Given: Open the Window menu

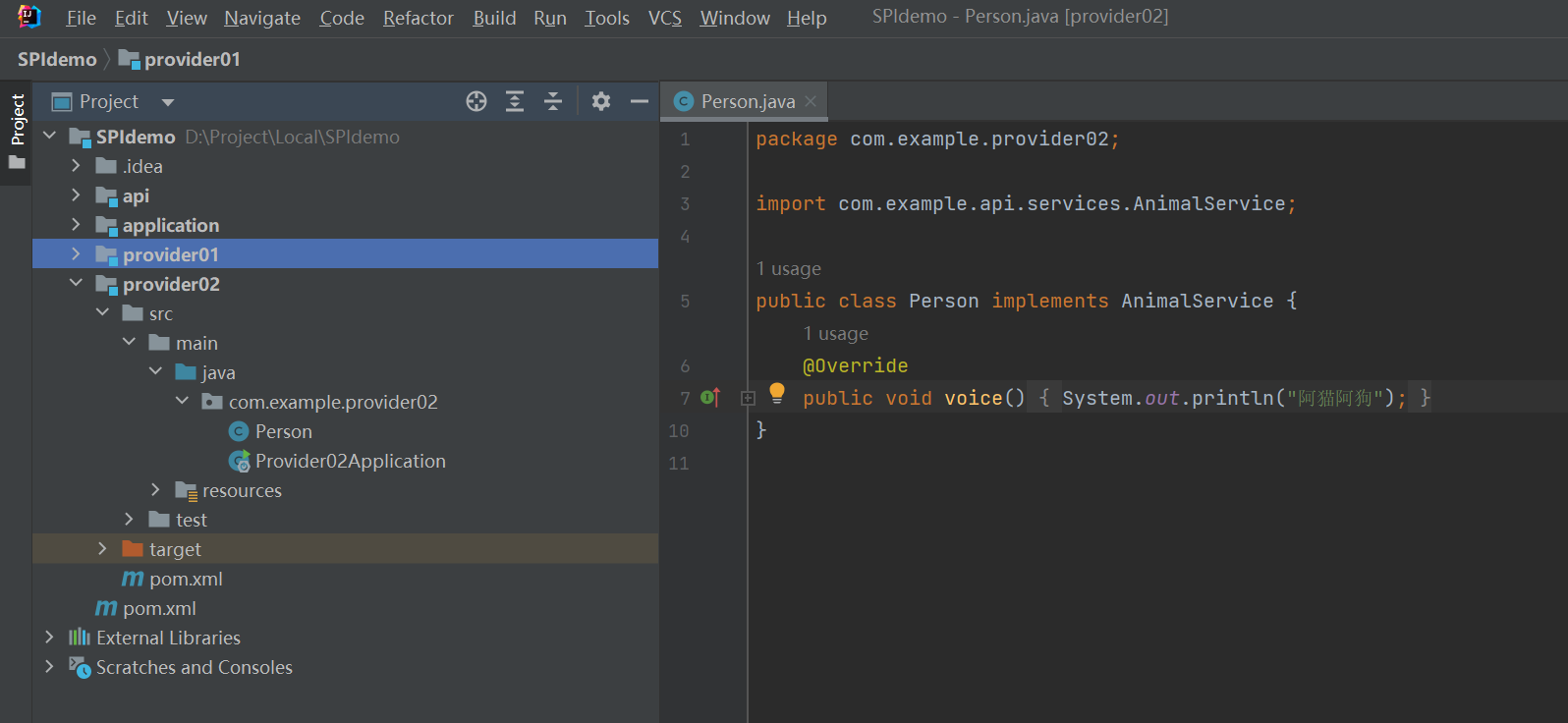Looking at the screenshot, I should (735, 18).
